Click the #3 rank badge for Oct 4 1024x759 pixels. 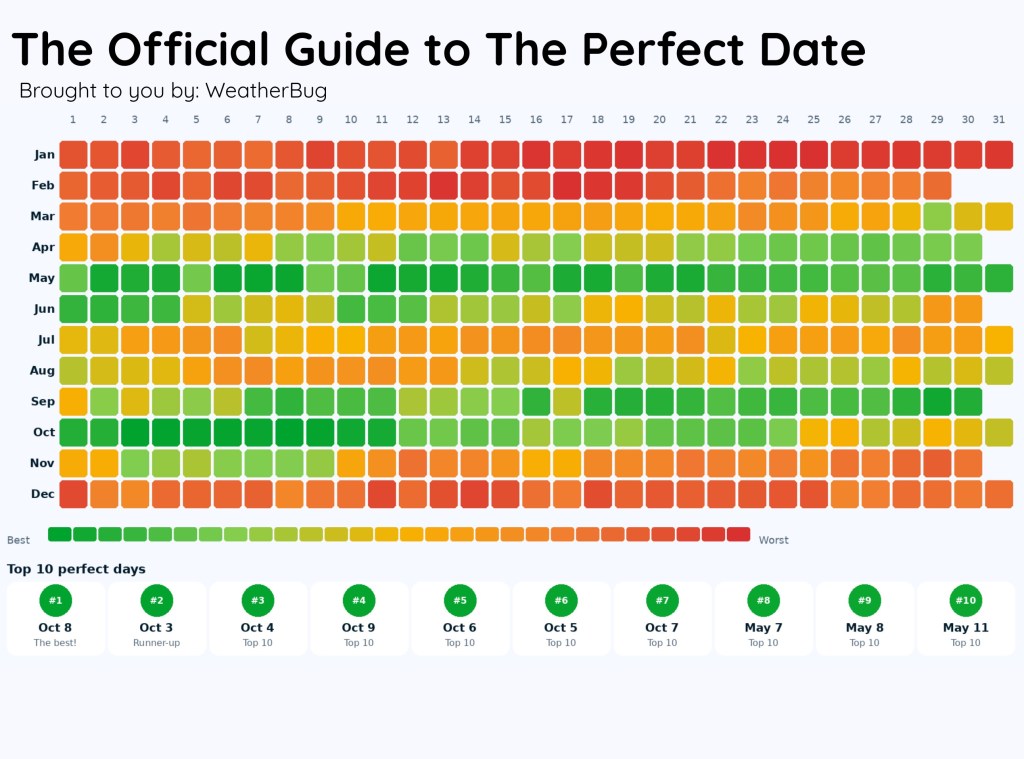258,600
